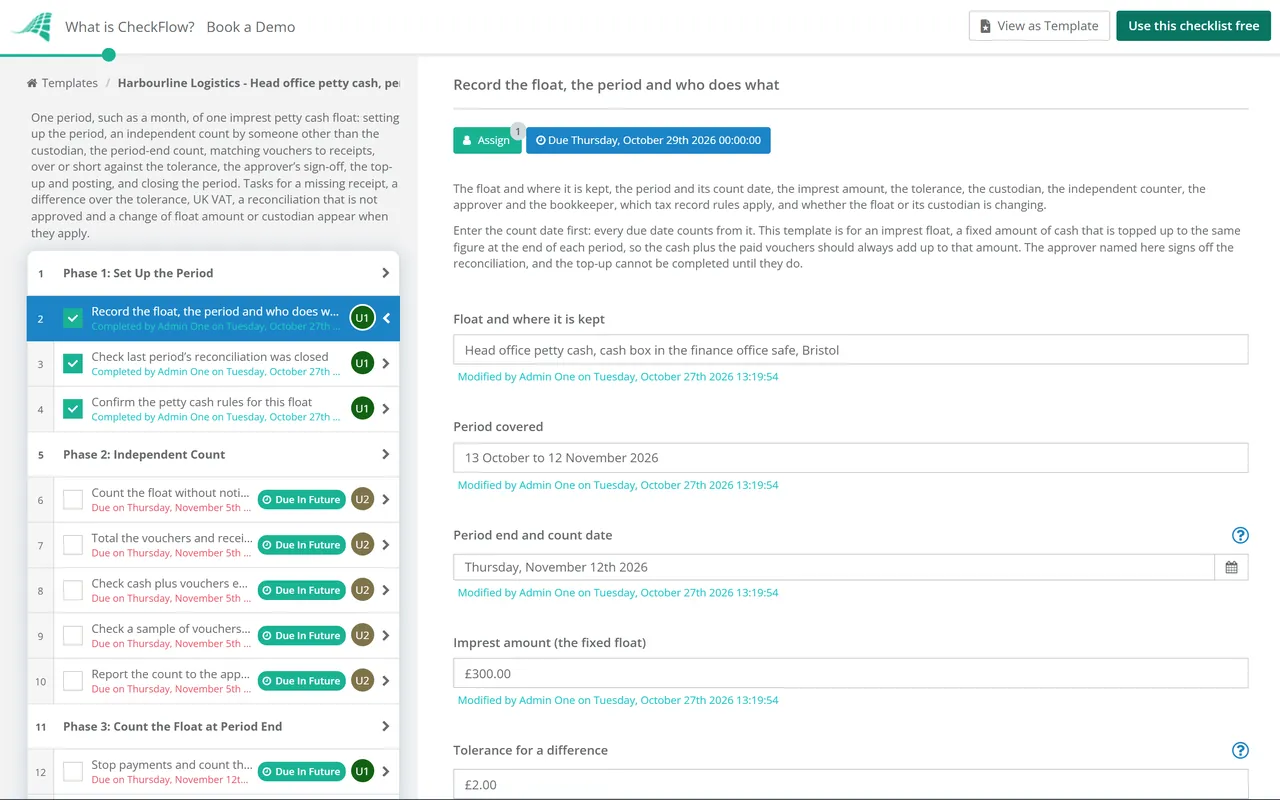Uncheck 'Confirm the petty cash rules for this float'
The height and width of the screenshot is (800, 1280).
pos(73,408)
